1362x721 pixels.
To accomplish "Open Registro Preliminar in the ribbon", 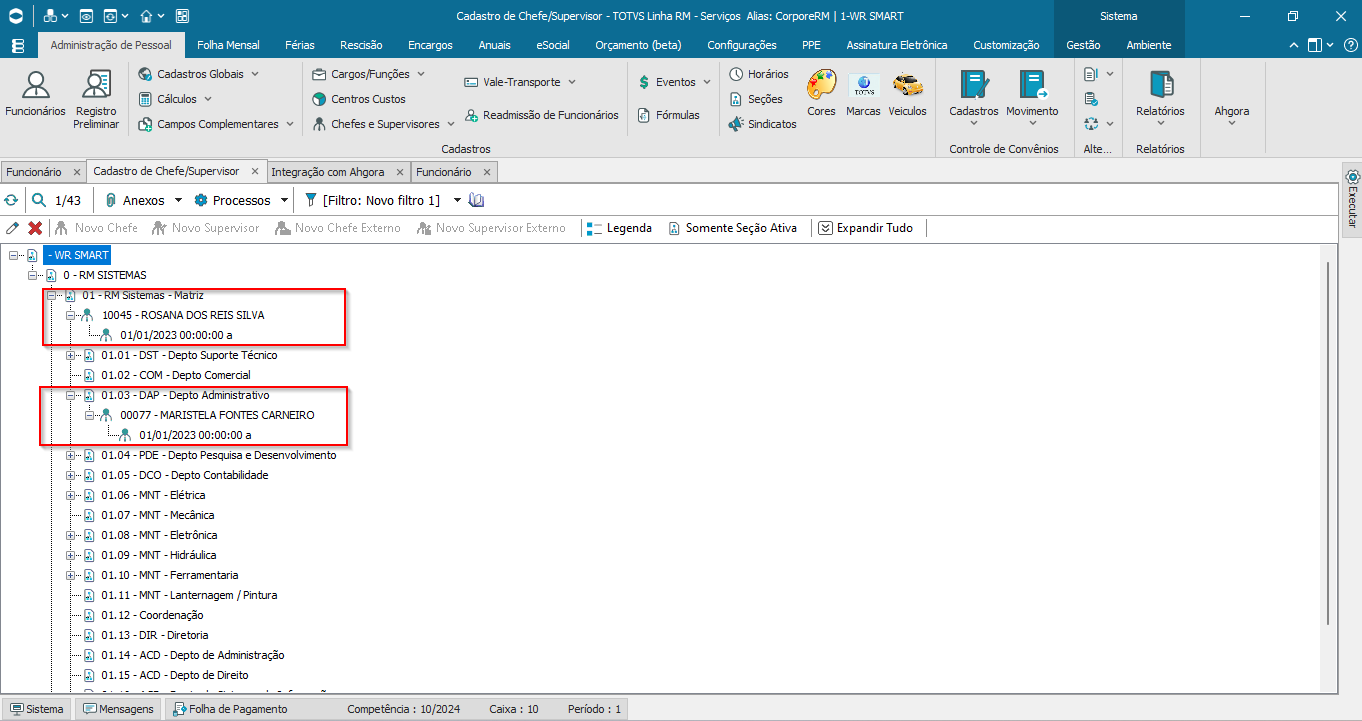I will click(x=96, y=99).
